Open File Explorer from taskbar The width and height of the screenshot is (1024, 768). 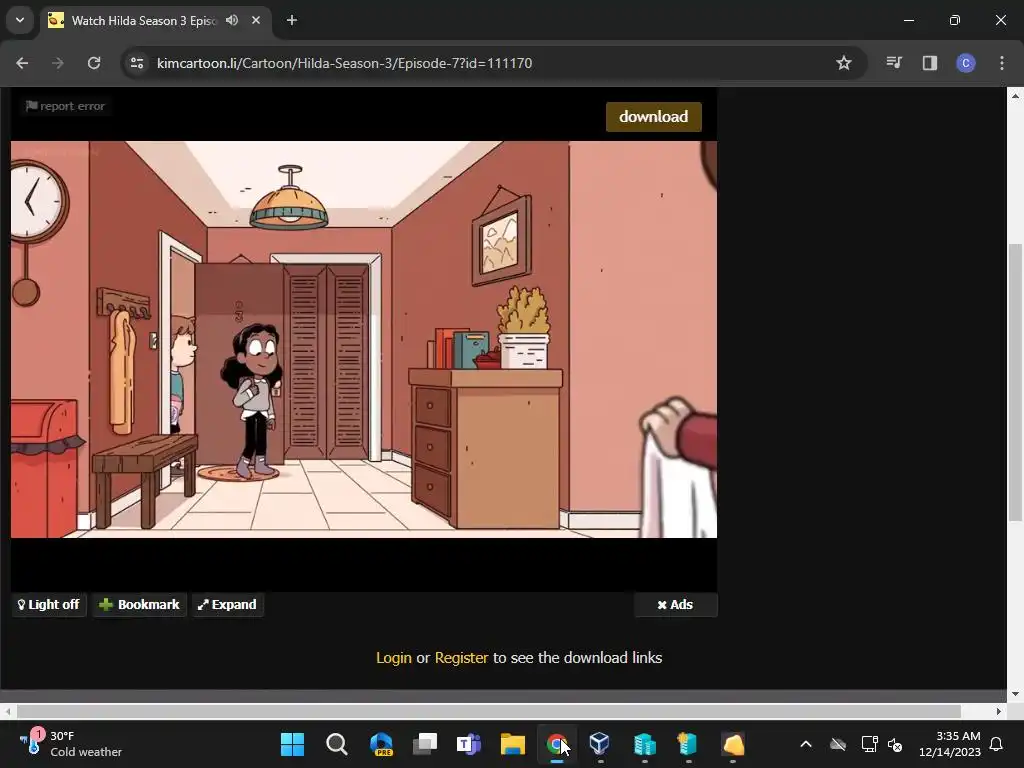click(x=513, y=744)
